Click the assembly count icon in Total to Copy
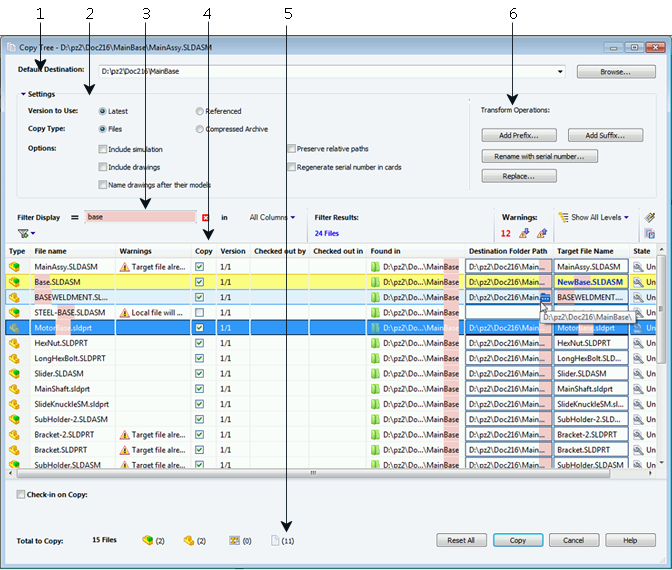 click(148, 540)
